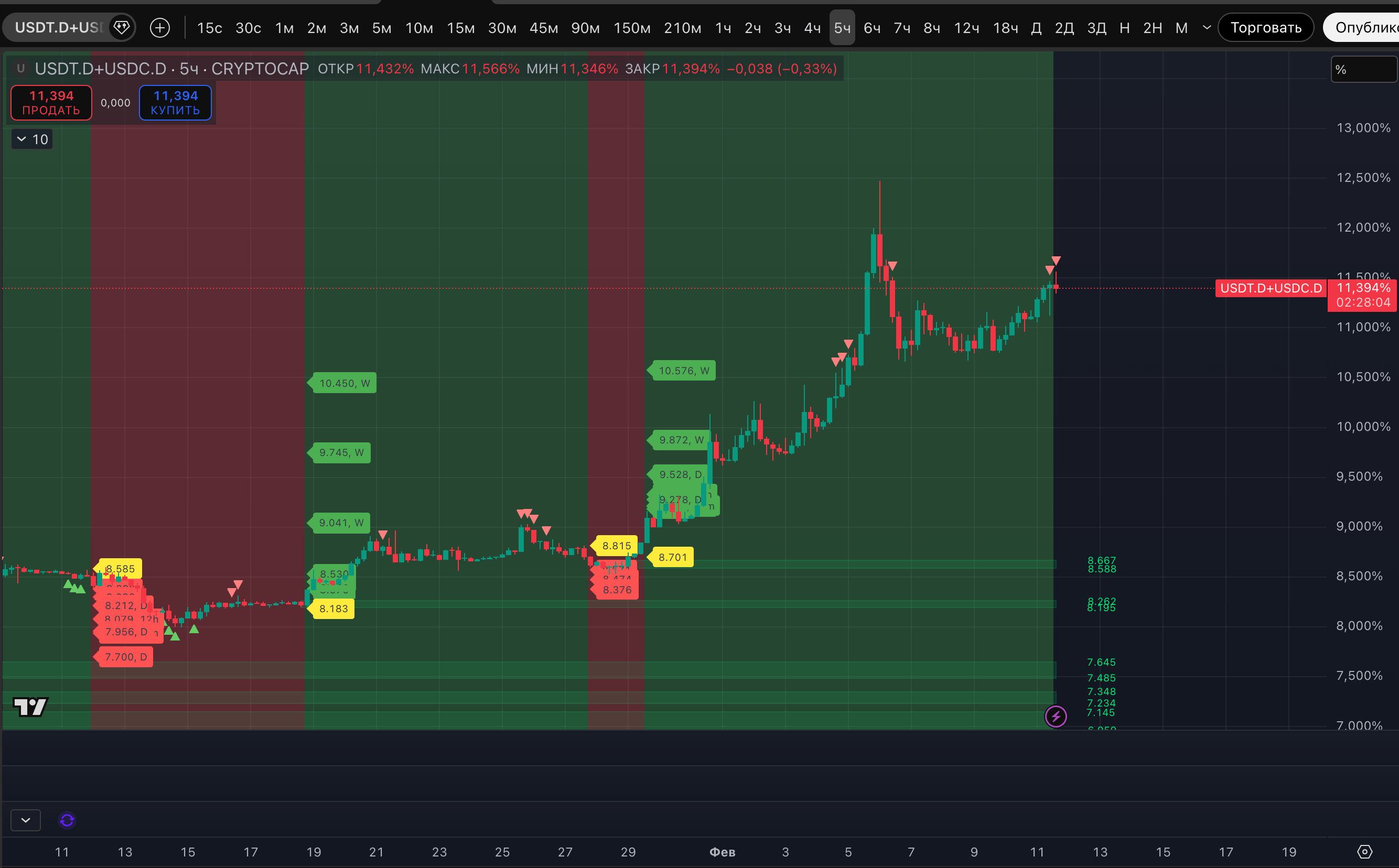Click the blue КУПИТЬ buy button

pyautogui.click(x=175, y=103)
